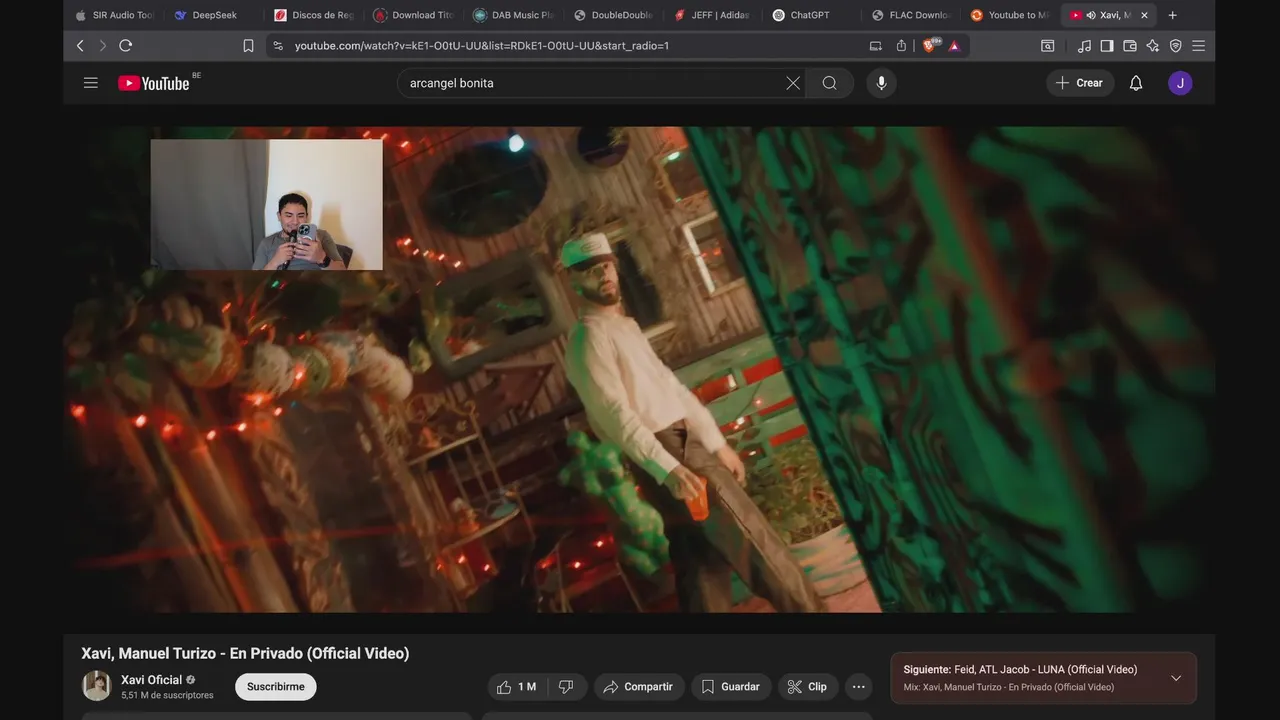1280x720 pixels.
Task: Open the browser main hamburger menu
Action: [1198, 46]
